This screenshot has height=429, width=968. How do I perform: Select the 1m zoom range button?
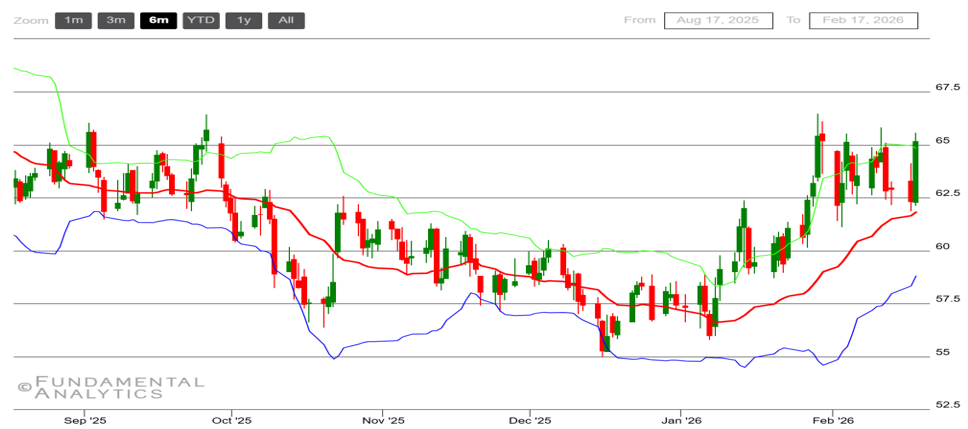point(73,20)
